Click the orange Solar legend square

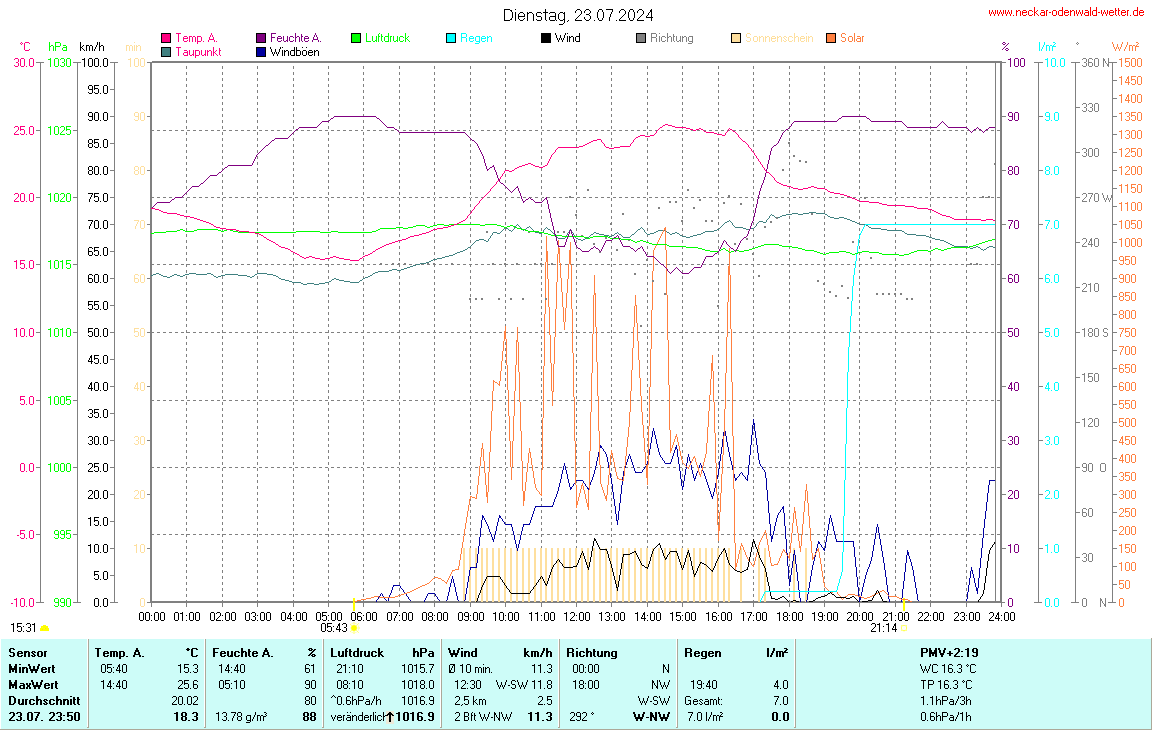click(x=831, y=38)
